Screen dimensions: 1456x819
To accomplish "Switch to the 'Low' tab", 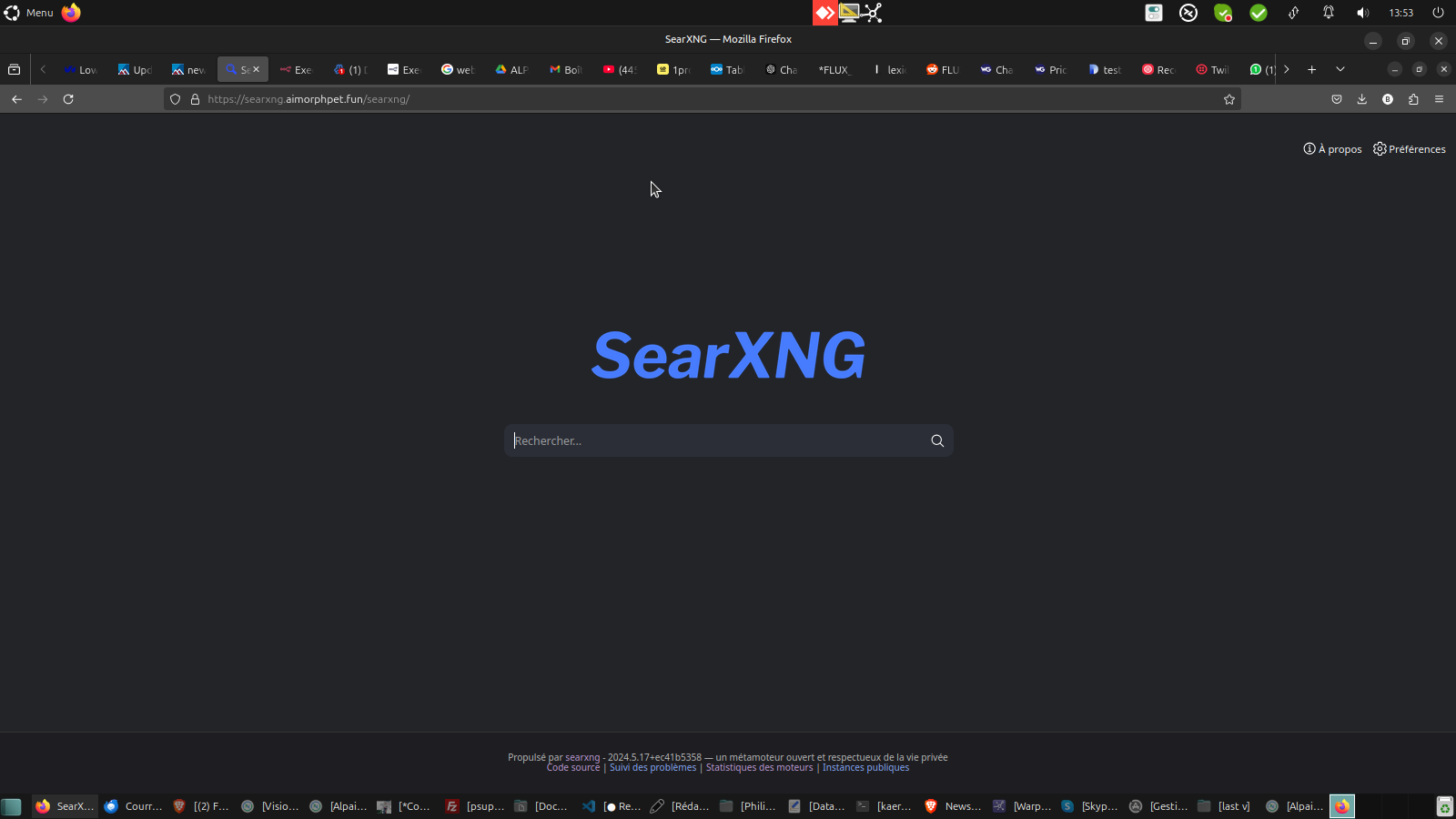I will coord(81,69).
